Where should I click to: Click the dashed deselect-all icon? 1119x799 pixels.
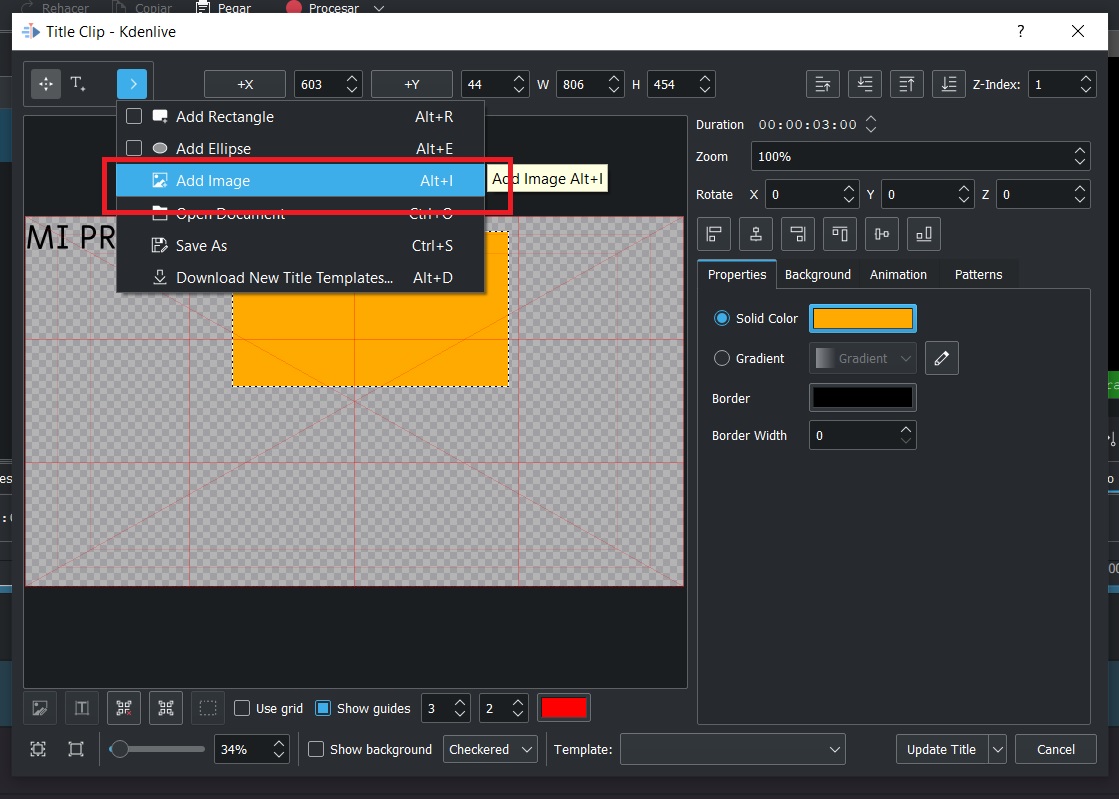[x=208, y=708]
